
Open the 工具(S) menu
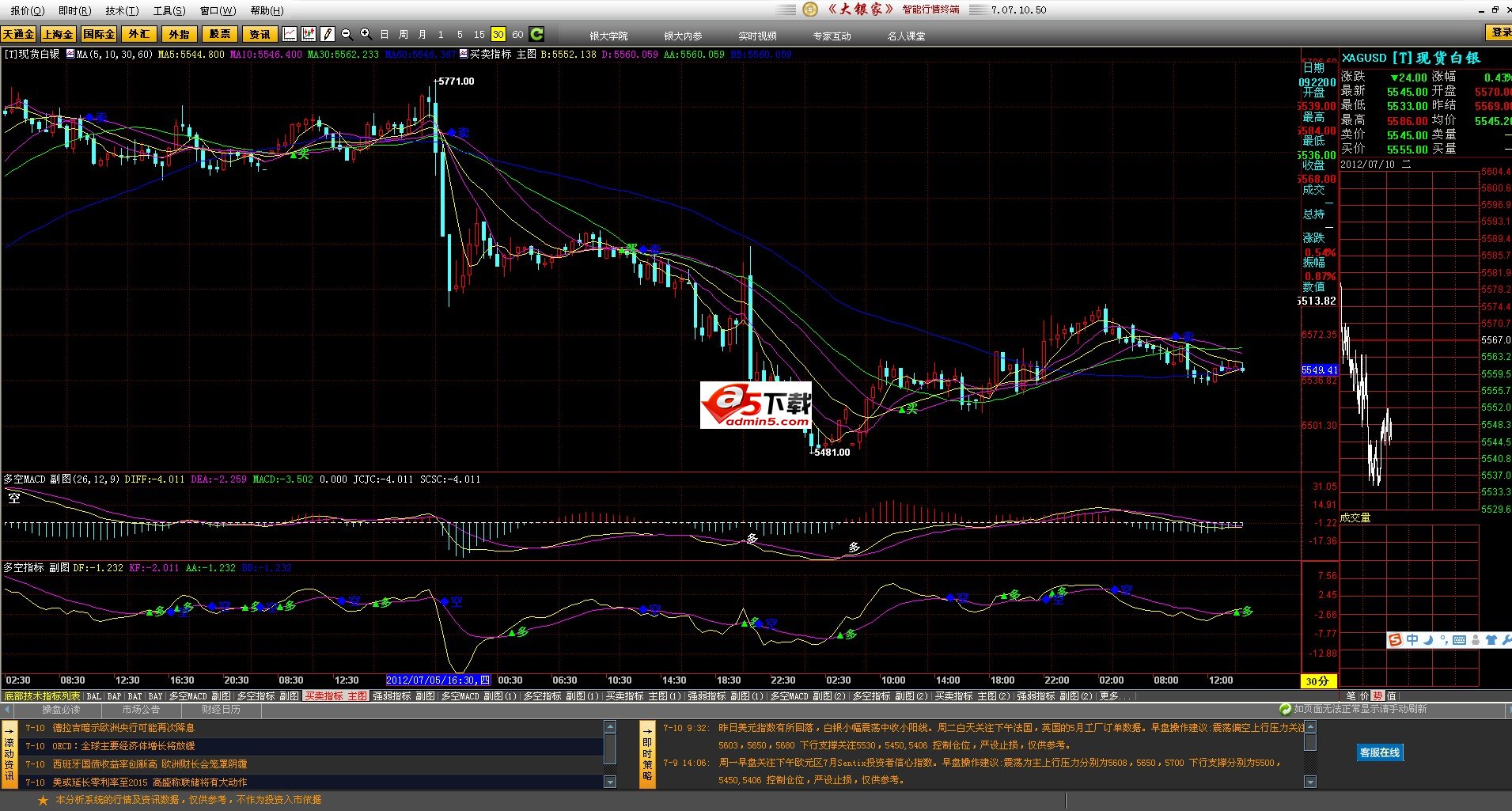coord(169,10)
